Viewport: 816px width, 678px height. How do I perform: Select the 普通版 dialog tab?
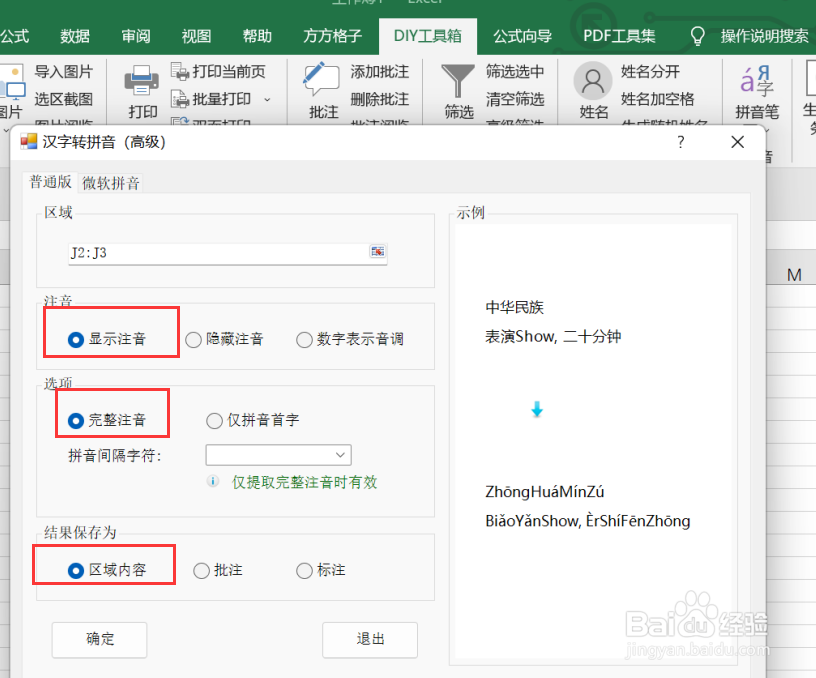pos(50,182)
